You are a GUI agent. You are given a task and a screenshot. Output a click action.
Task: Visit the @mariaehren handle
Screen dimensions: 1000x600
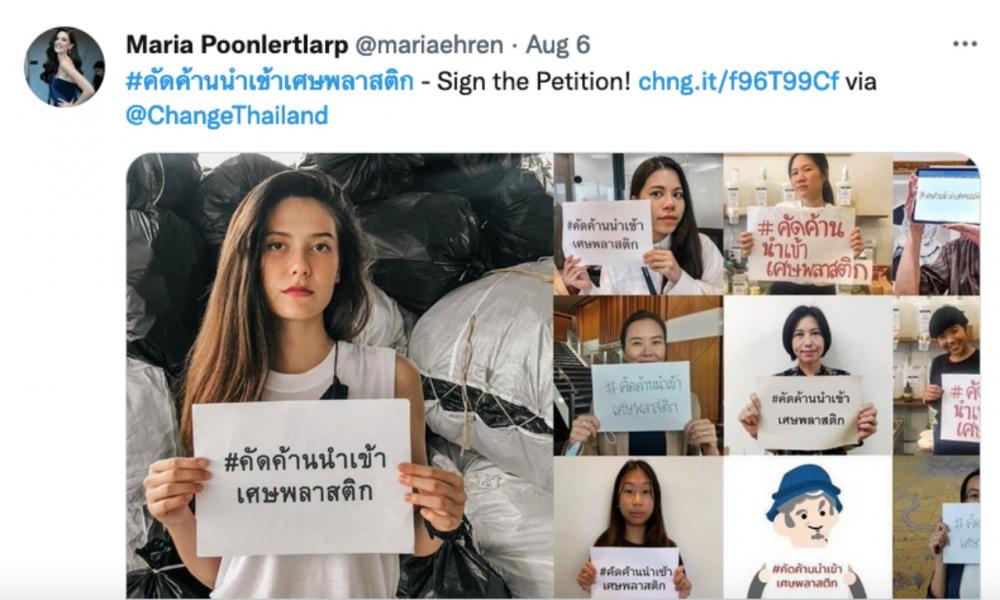point(429,45)
